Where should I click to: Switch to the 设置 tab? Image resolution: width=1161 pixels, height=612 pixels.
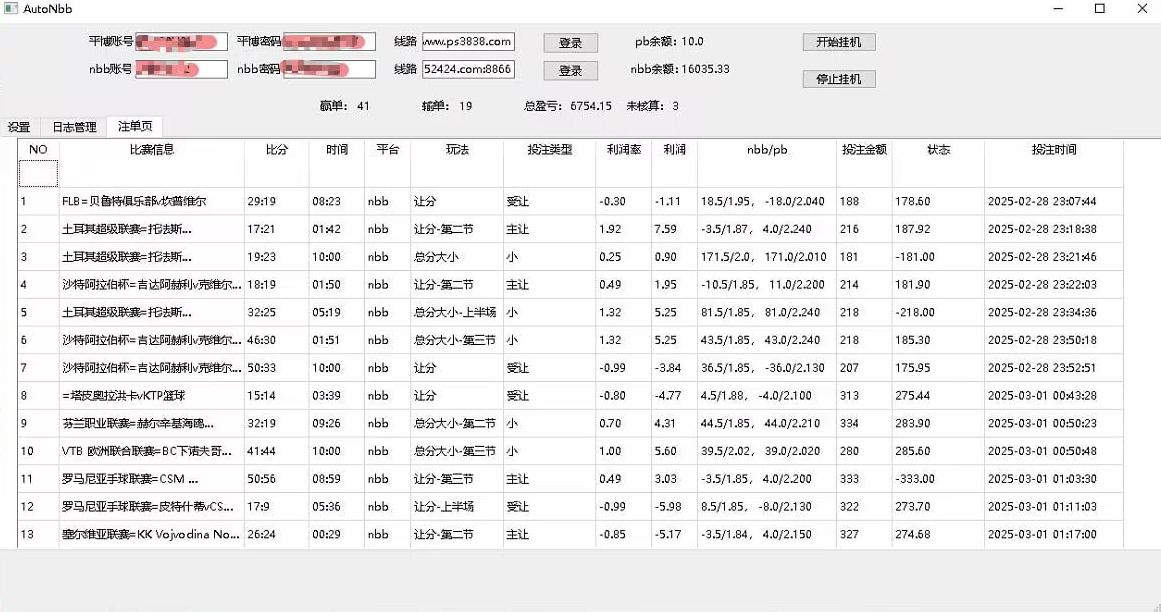coord(21,126)
